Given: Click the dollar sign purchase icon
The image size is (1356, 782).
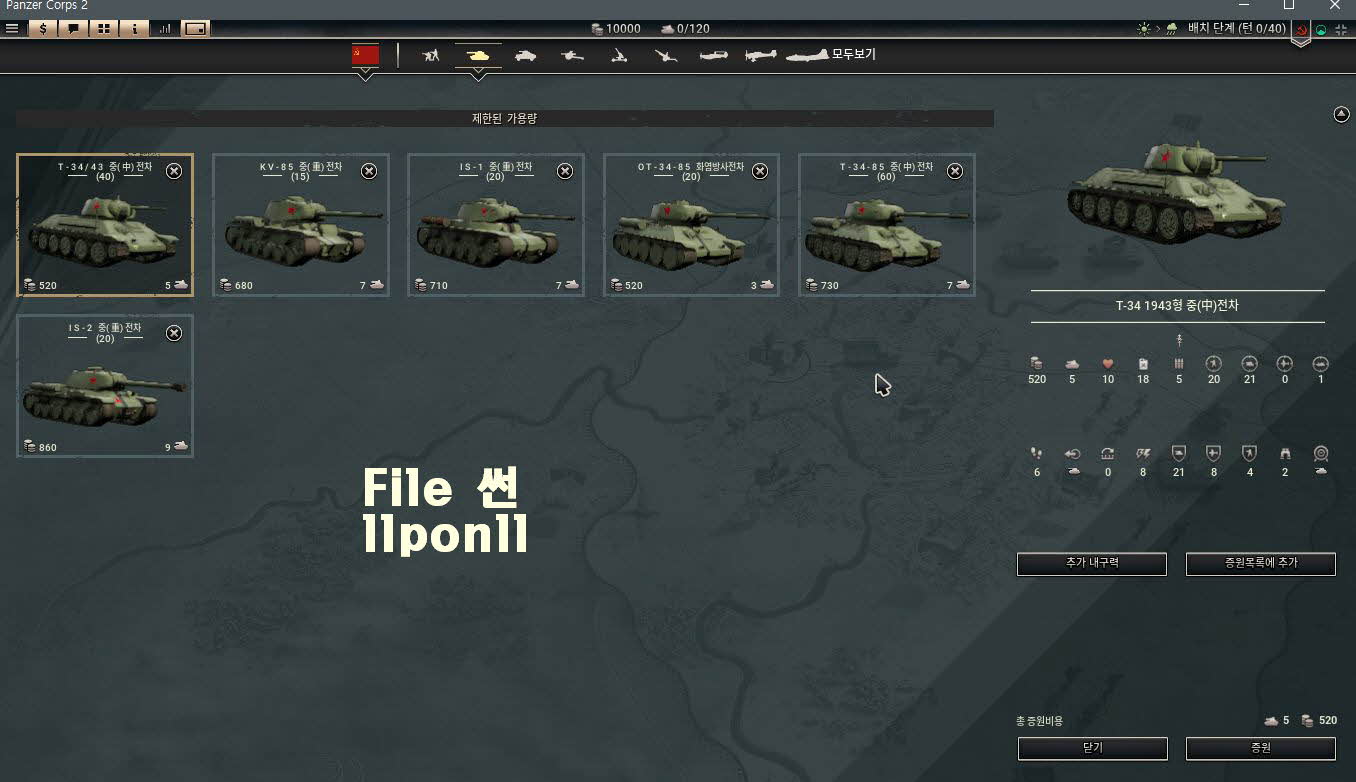Looking at the screenshot, I should coord(42,29).
